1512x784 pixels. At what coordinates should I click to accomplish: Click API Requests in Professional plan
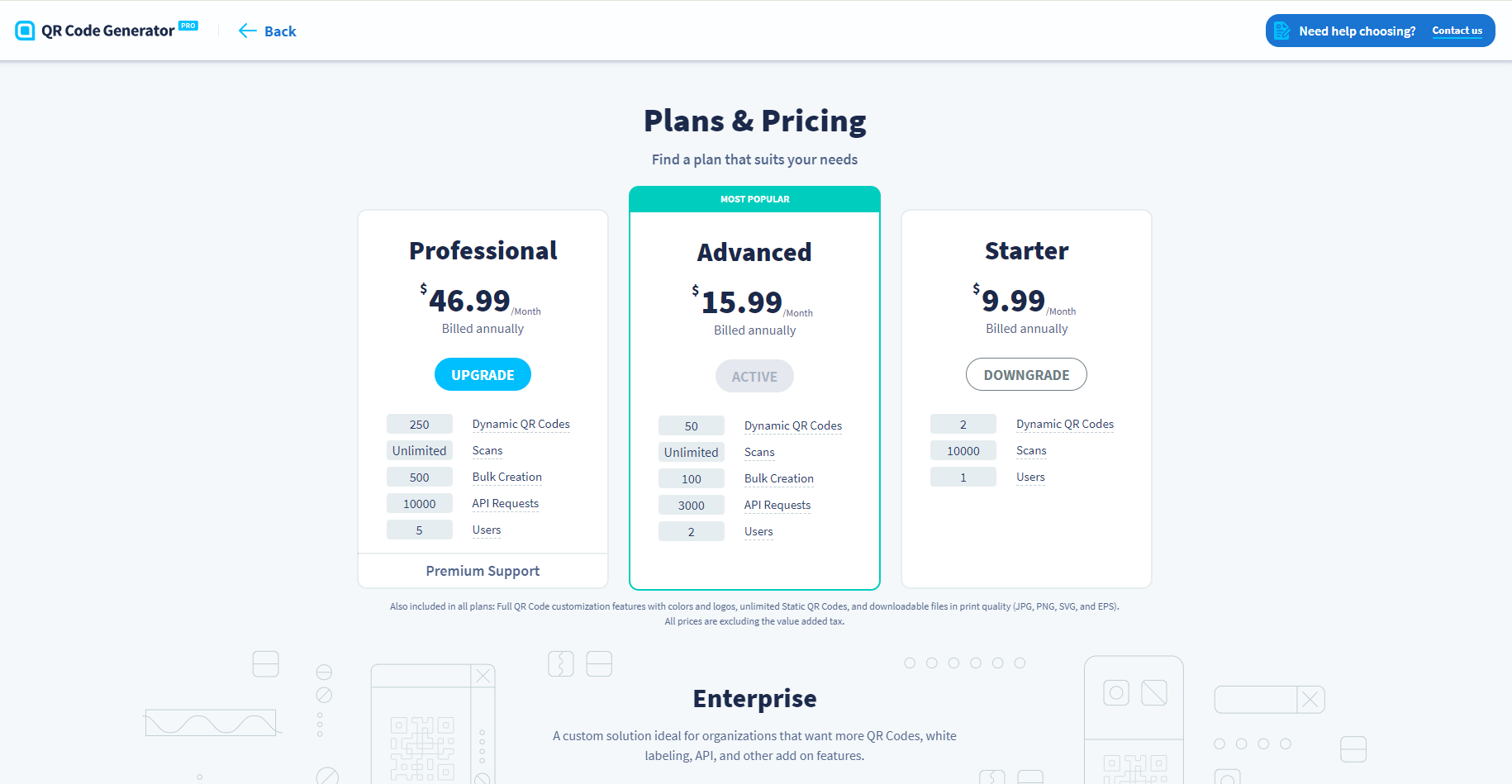(505, 503)
